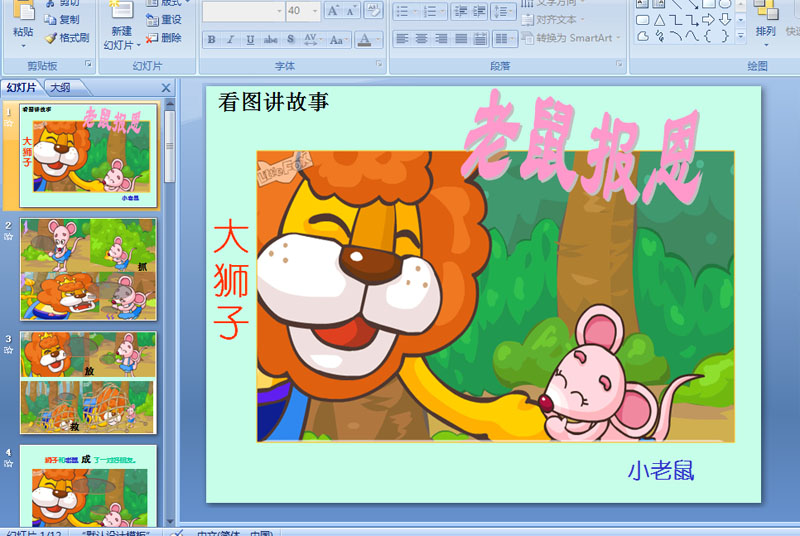This screenshot has height=536, width=800.
Task: Center-align the paragraph text
Action: coord(421,39)
